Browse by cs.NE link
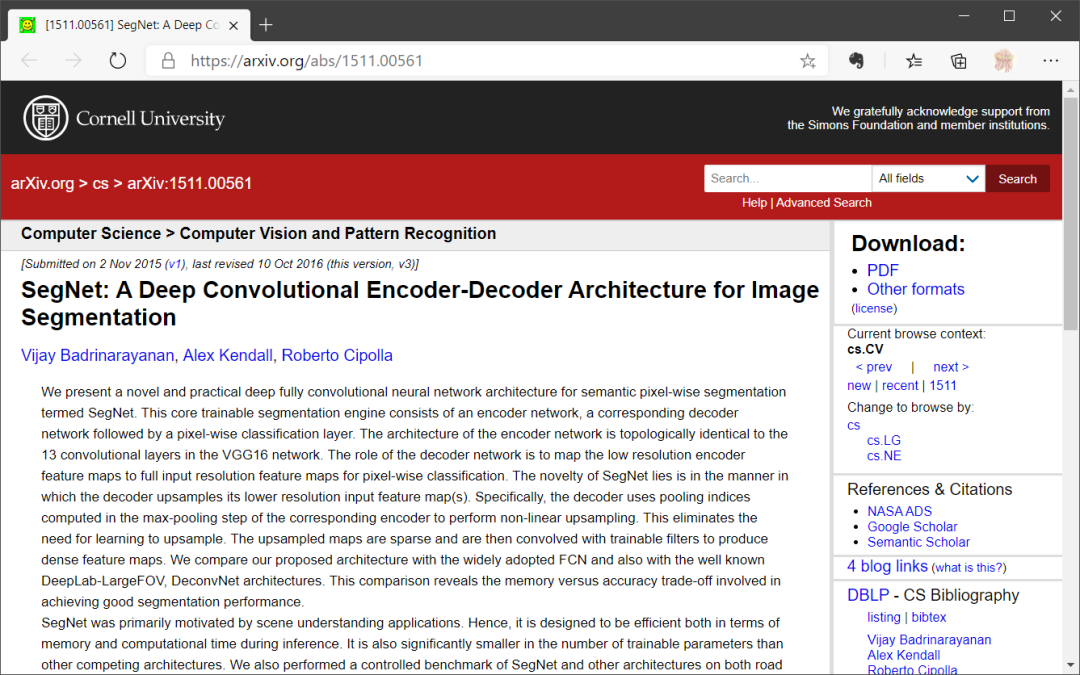This screenshot has width=1080, height=675. [x=884, y=456]
